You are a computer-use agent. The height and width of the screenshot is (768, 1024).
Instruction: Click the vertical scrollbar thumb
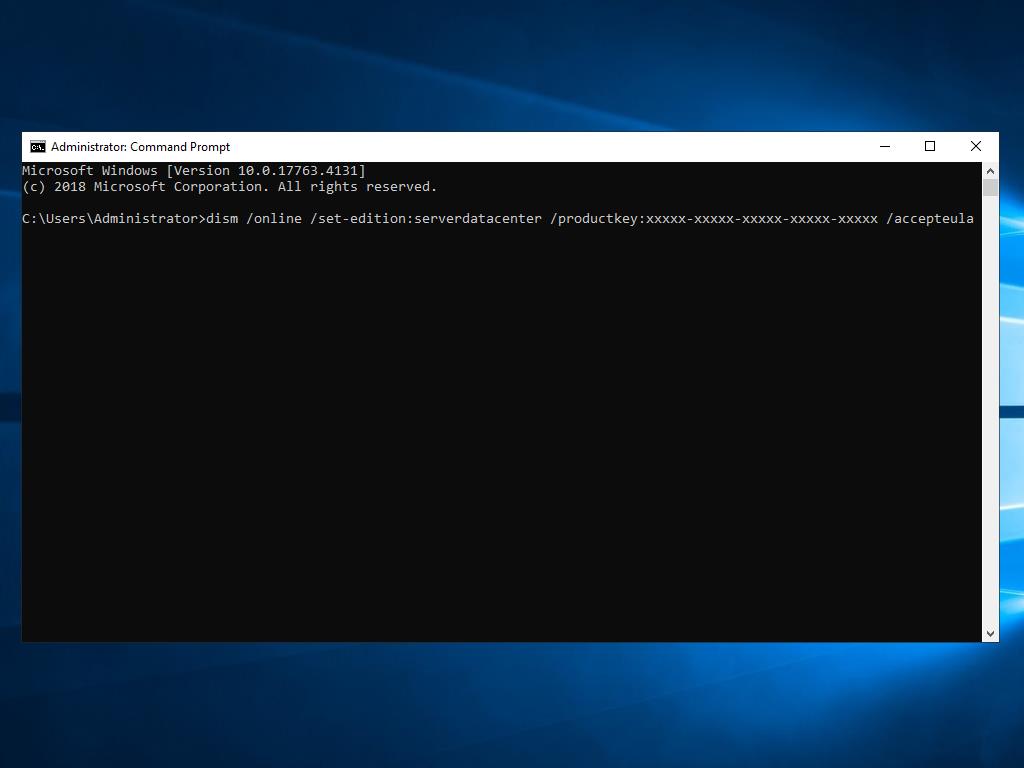[990, 188]
